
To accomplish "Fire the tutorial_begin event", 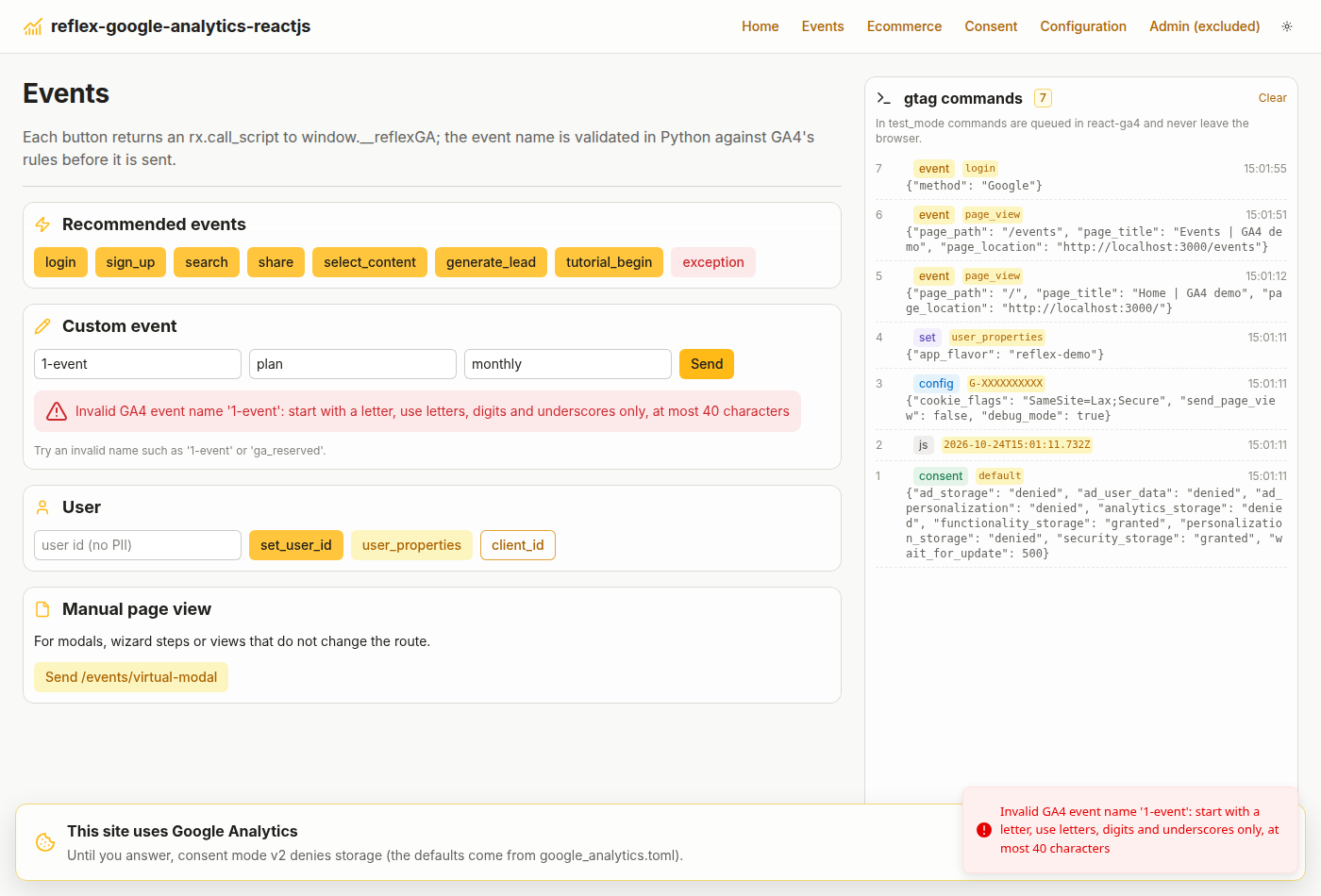I will [x=609, y=262].
